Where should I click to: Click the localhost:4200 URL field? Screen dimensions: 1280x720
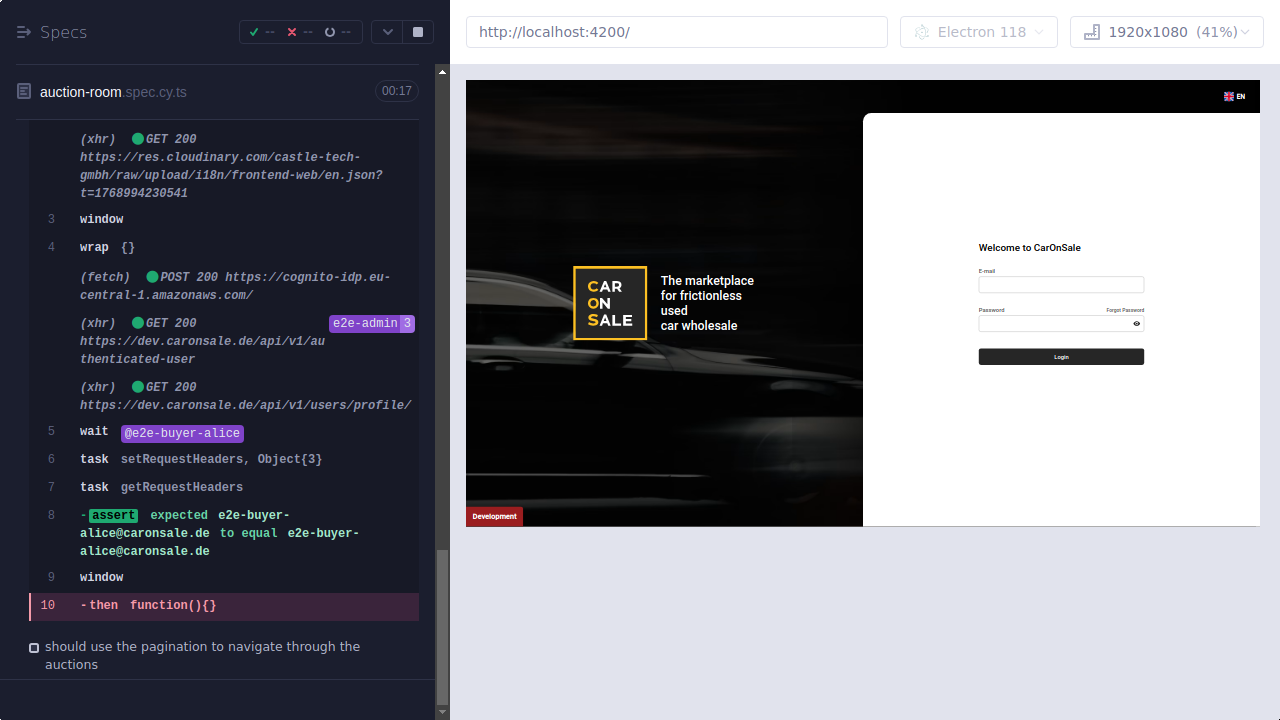(676, 31)
